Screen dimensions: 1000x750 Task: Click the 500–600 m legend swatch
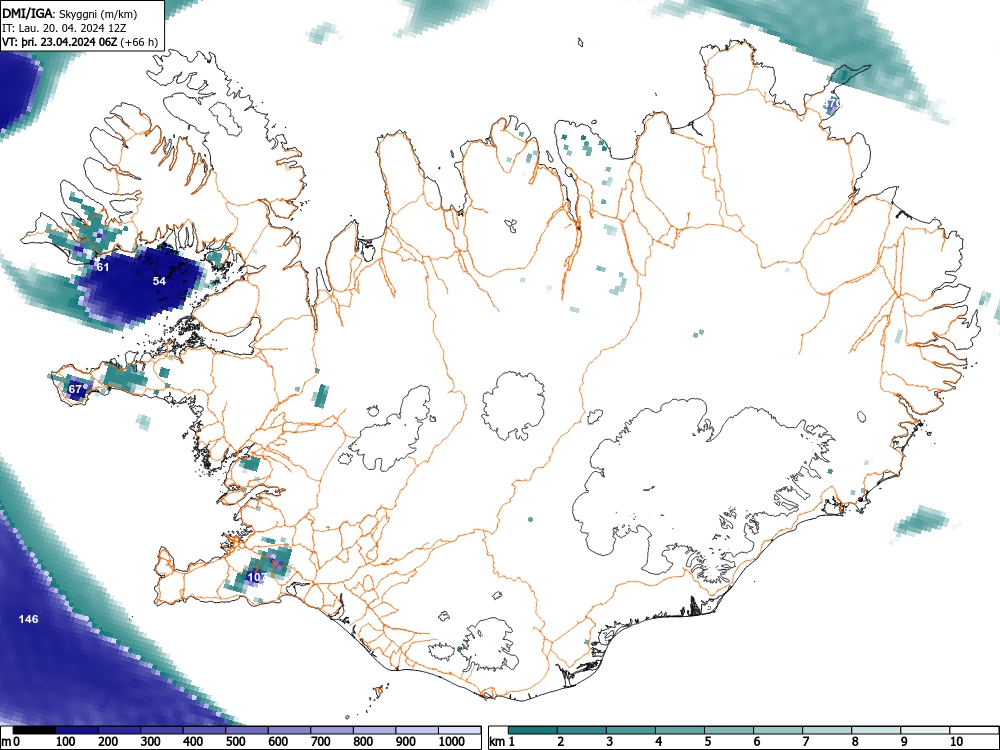tap(247, 730)
